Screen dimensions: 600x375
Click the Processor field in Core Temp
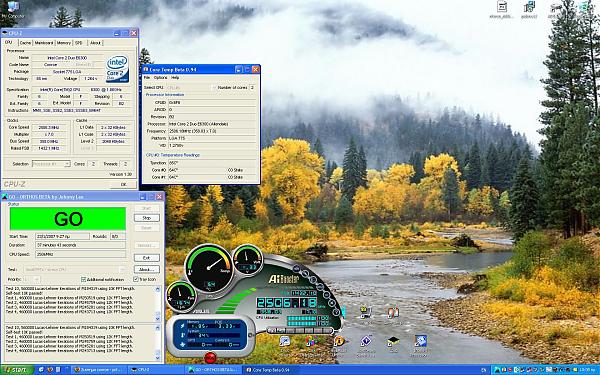pyautogui.click(x=213, y=124)
